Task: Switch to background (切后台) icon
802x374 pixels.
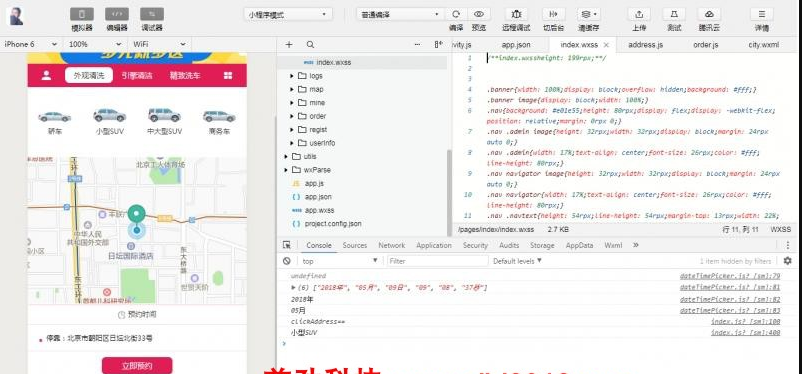Action: tap(553, 14)
